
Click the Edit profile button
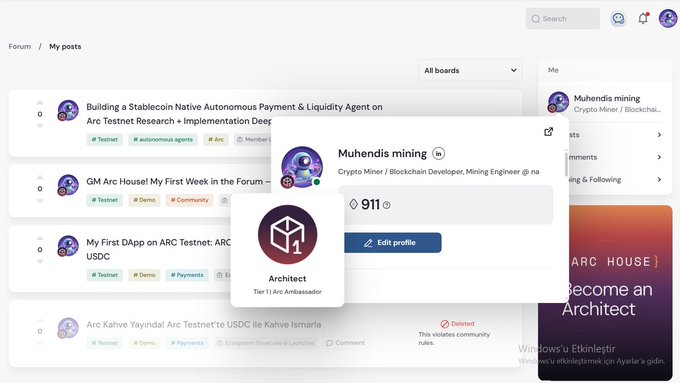click(393, 243)
